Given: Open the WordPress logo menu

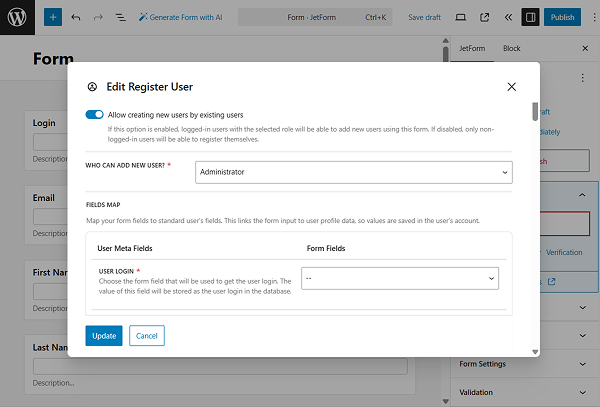Looking at the screenshot, I should tap(17, 17).
